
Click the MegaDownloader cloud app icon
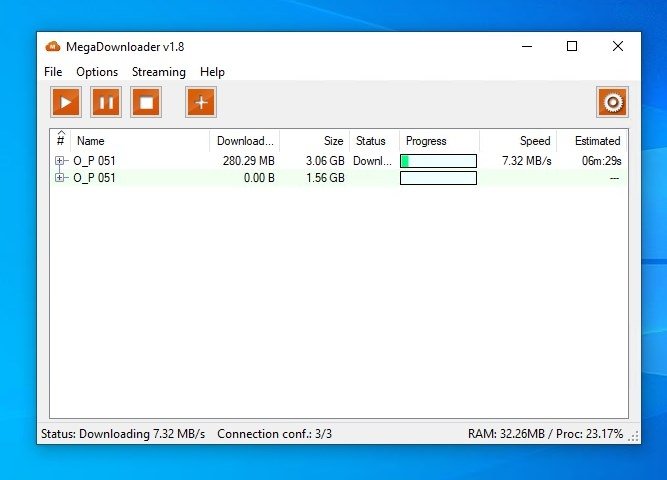53,46
